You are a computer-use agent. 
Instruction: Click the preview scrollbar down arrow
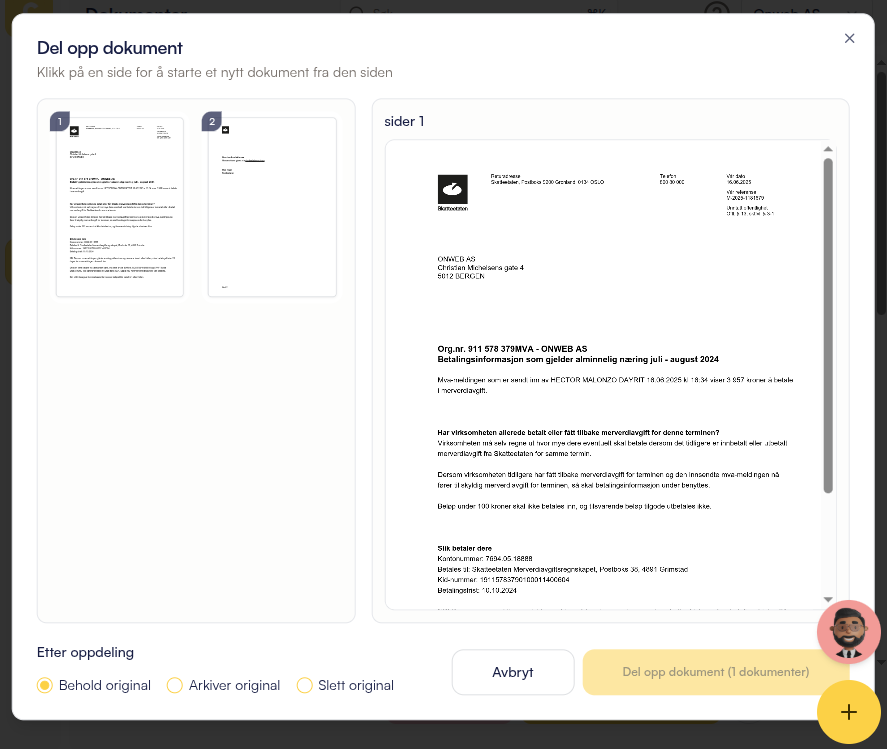(827, 599)
